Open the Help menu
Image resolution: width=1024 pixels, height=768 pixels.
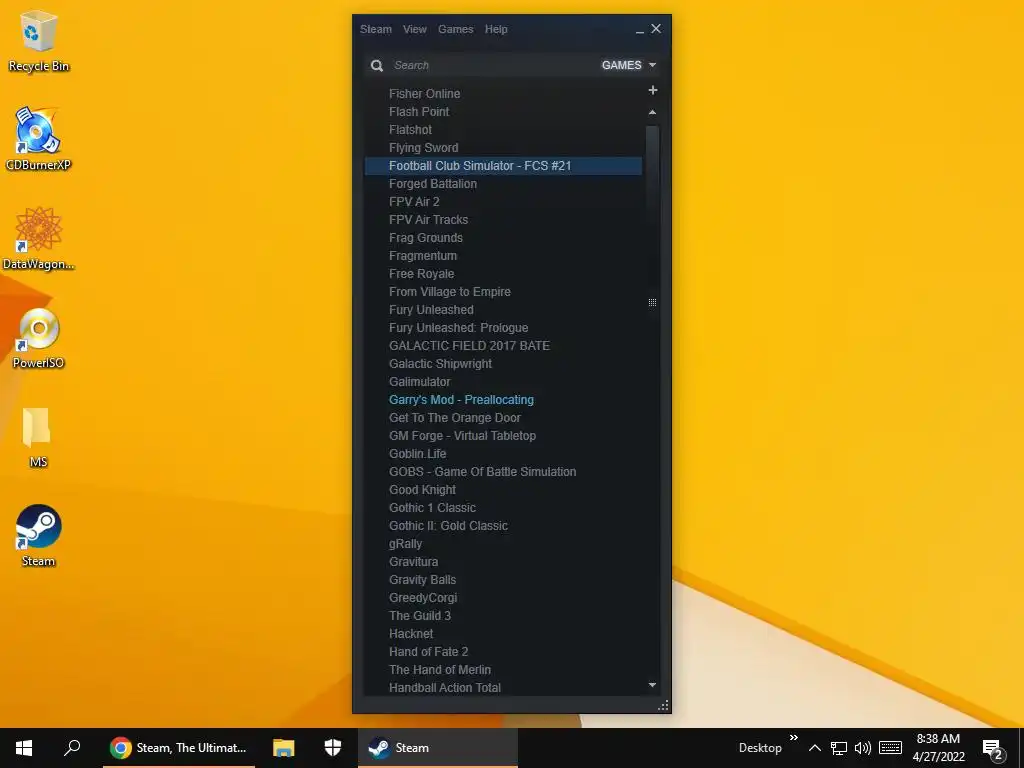click(496, 29)
